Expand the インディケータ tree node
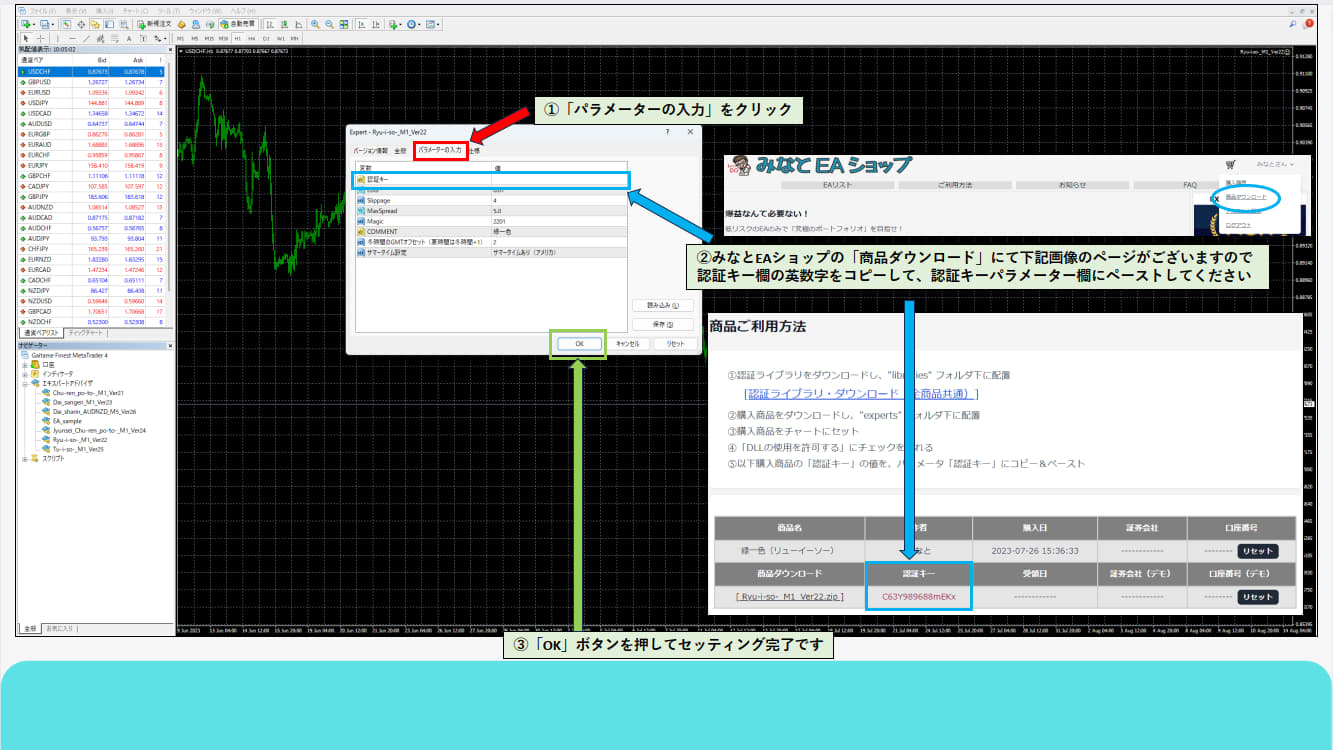This screenshot has width=1333, height=750. pyautogui.click(x=24, y=373)
